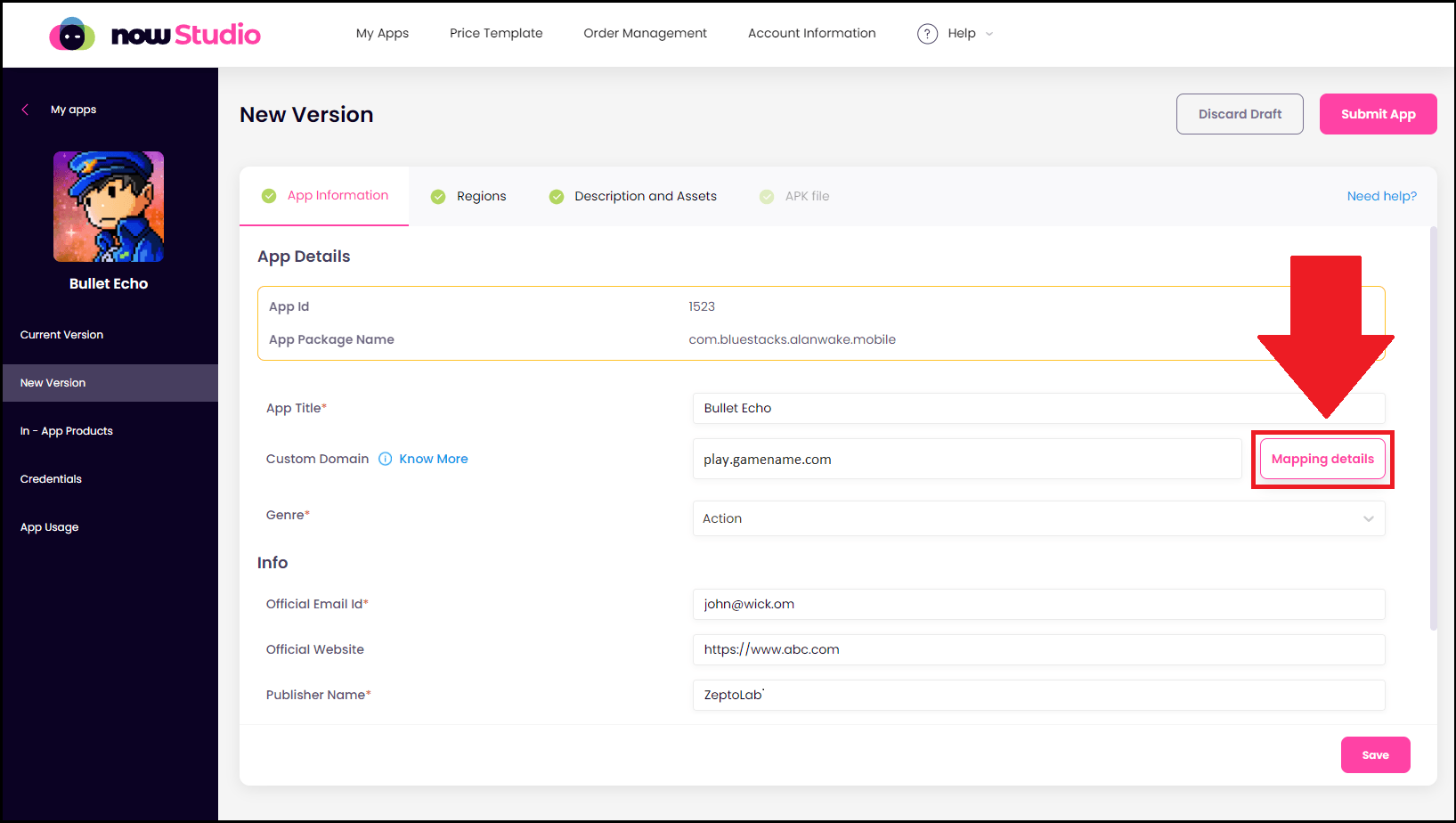Click the Regions green checkmark icon

pos(438,197)
